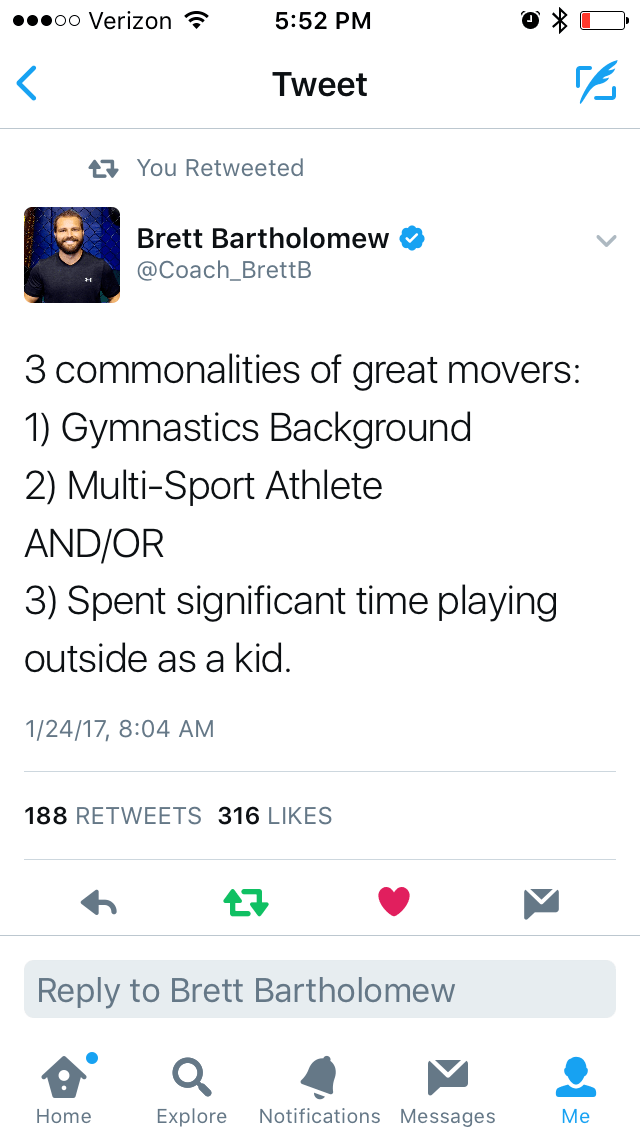The image size is (640, 1136).
Task: Switch to the Explore tab
Action: click(192, 1088)
